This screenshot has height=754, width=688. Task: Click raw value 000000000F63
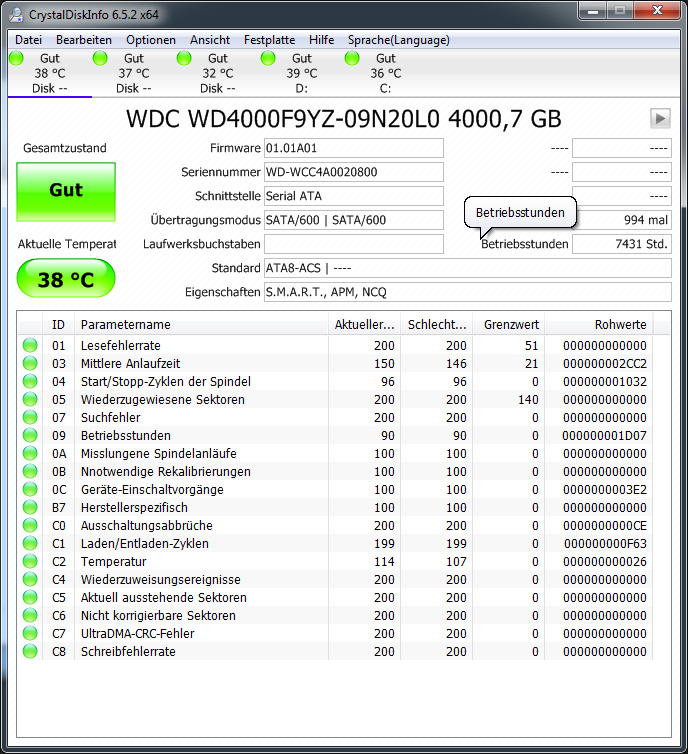[x=605, y=543]
